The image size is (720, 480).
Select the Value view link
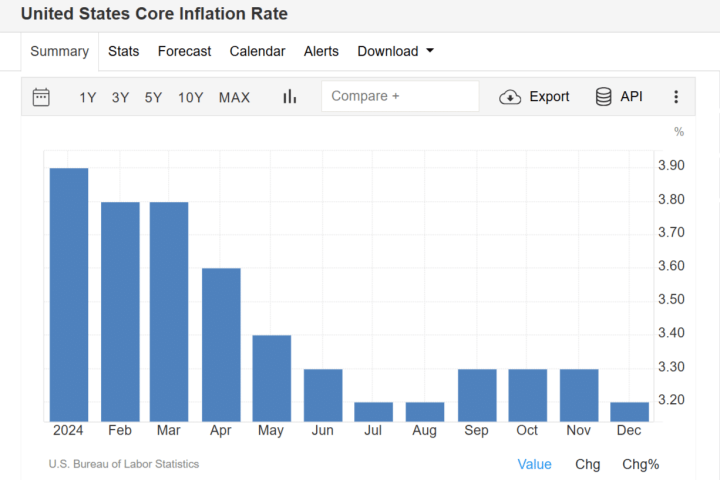pos(534,464)
